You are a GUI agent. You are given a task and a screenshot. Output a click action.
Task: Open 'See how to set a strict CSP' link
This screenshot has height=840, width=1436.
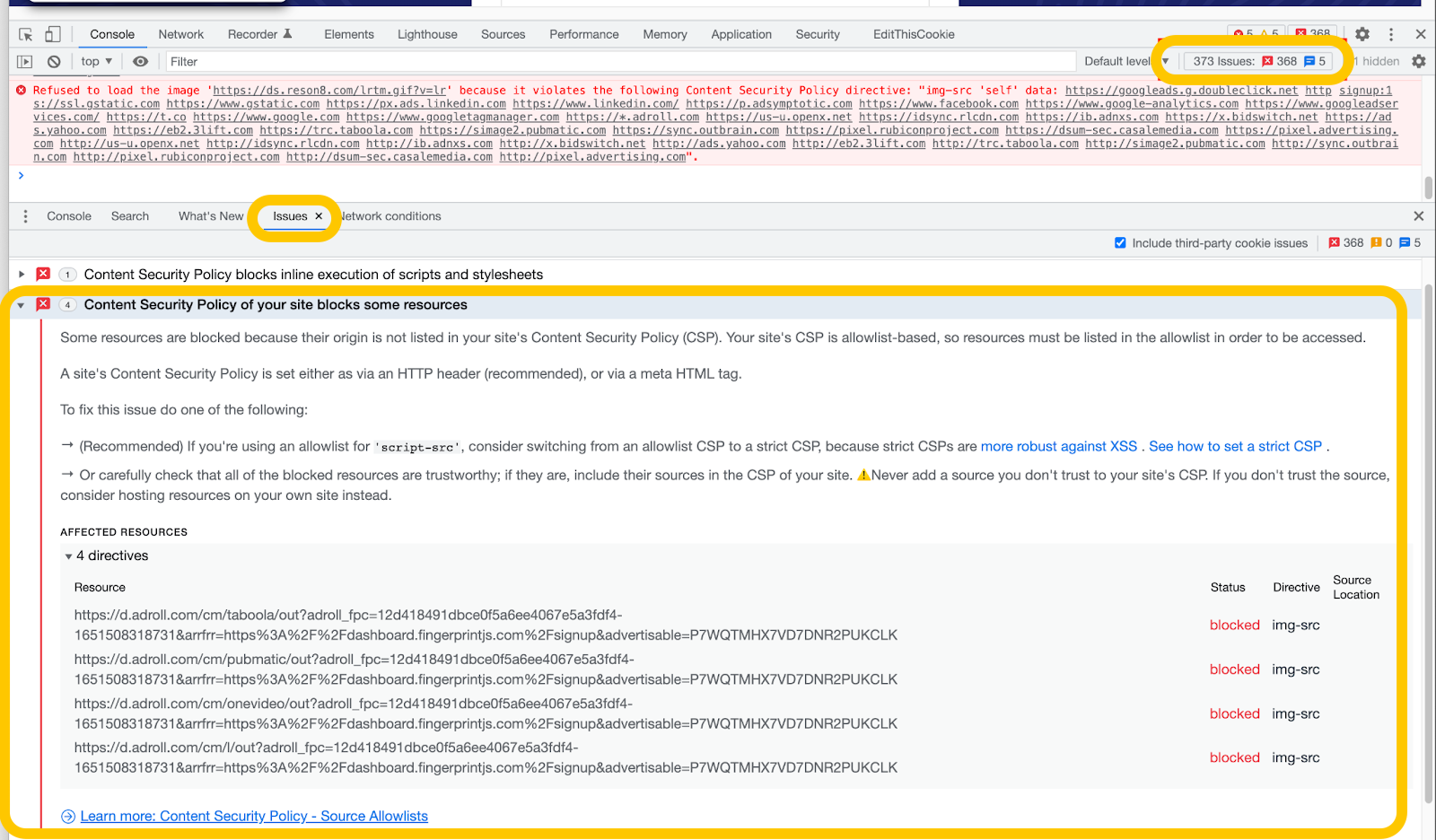coord(1235,446)
